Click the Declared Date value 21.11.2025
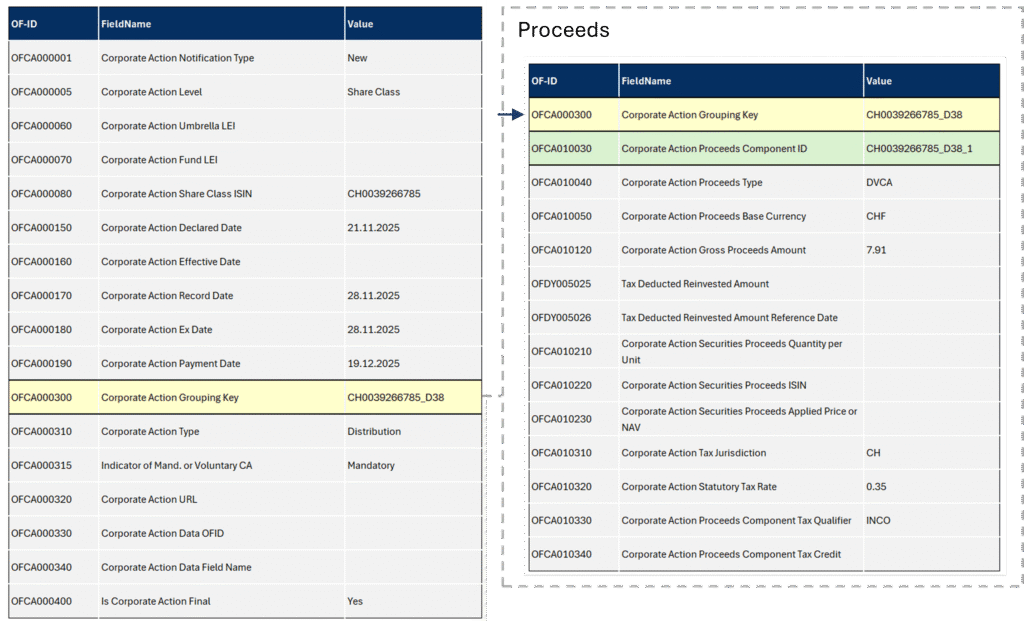Viewport: 1024px width, 621px height. click(373, 228)
